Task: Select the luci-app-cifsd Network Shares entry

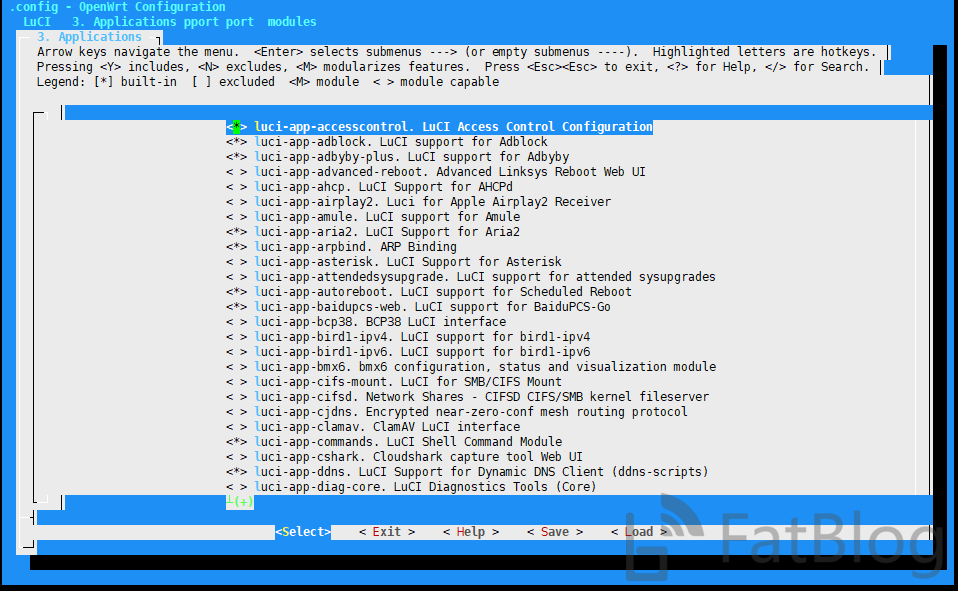Action: coord(482,397)
